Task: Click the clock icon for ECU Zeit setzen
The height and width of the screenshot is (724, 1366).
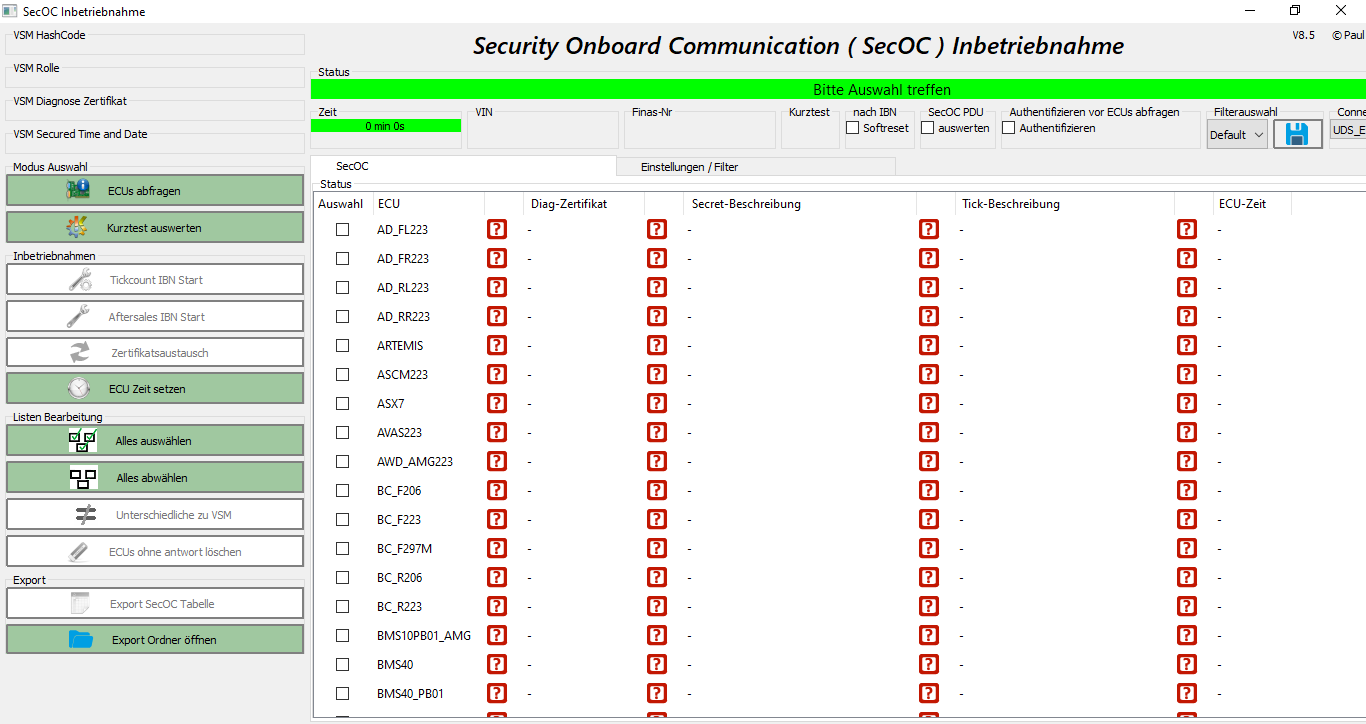Action: pos(79,388)
